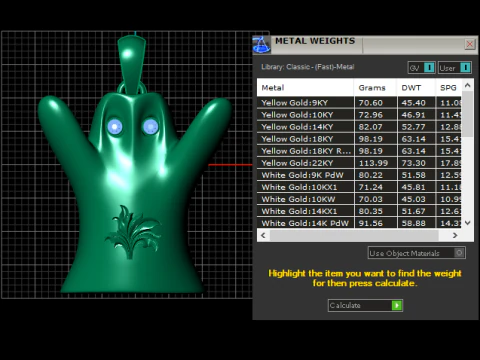Click the pendant's right blue gem eye

[x=150, y=127]
